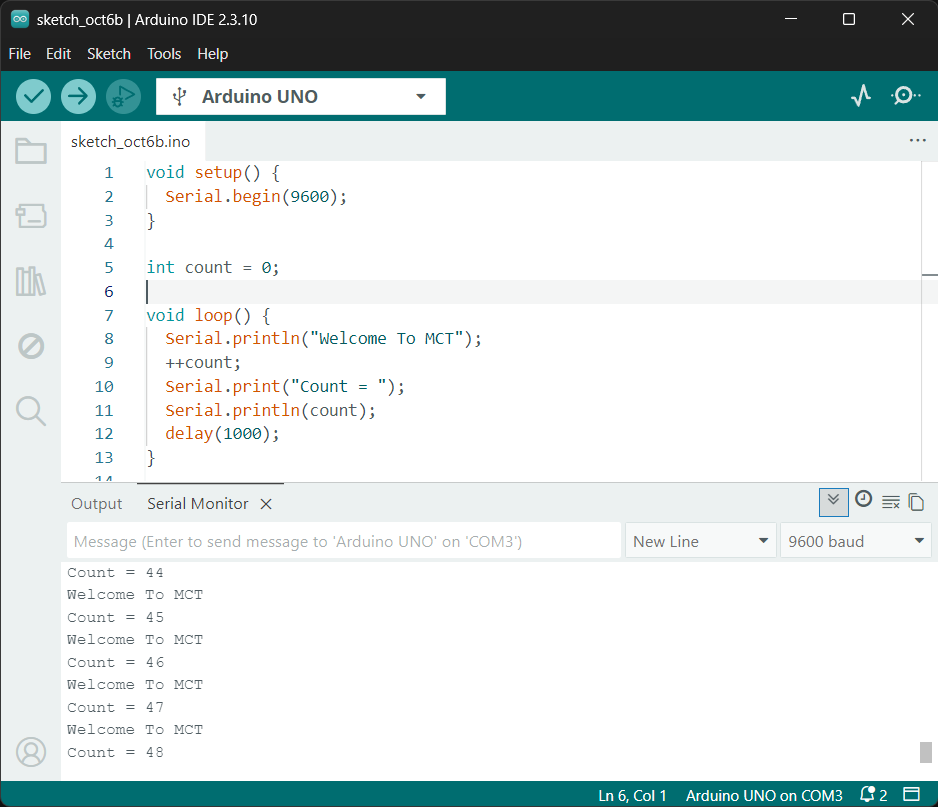Viewport: 938px width, 807px height.
Task: Click 'Count = 45' in serial output
Action: (x=115, y=617)
